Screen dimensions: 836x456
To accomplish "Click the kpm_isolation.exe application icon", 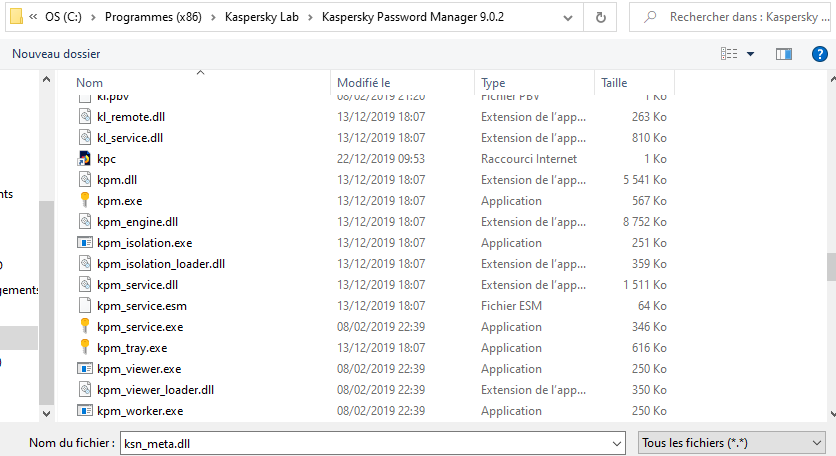I will pyautogui.click(x=85, y=243).
